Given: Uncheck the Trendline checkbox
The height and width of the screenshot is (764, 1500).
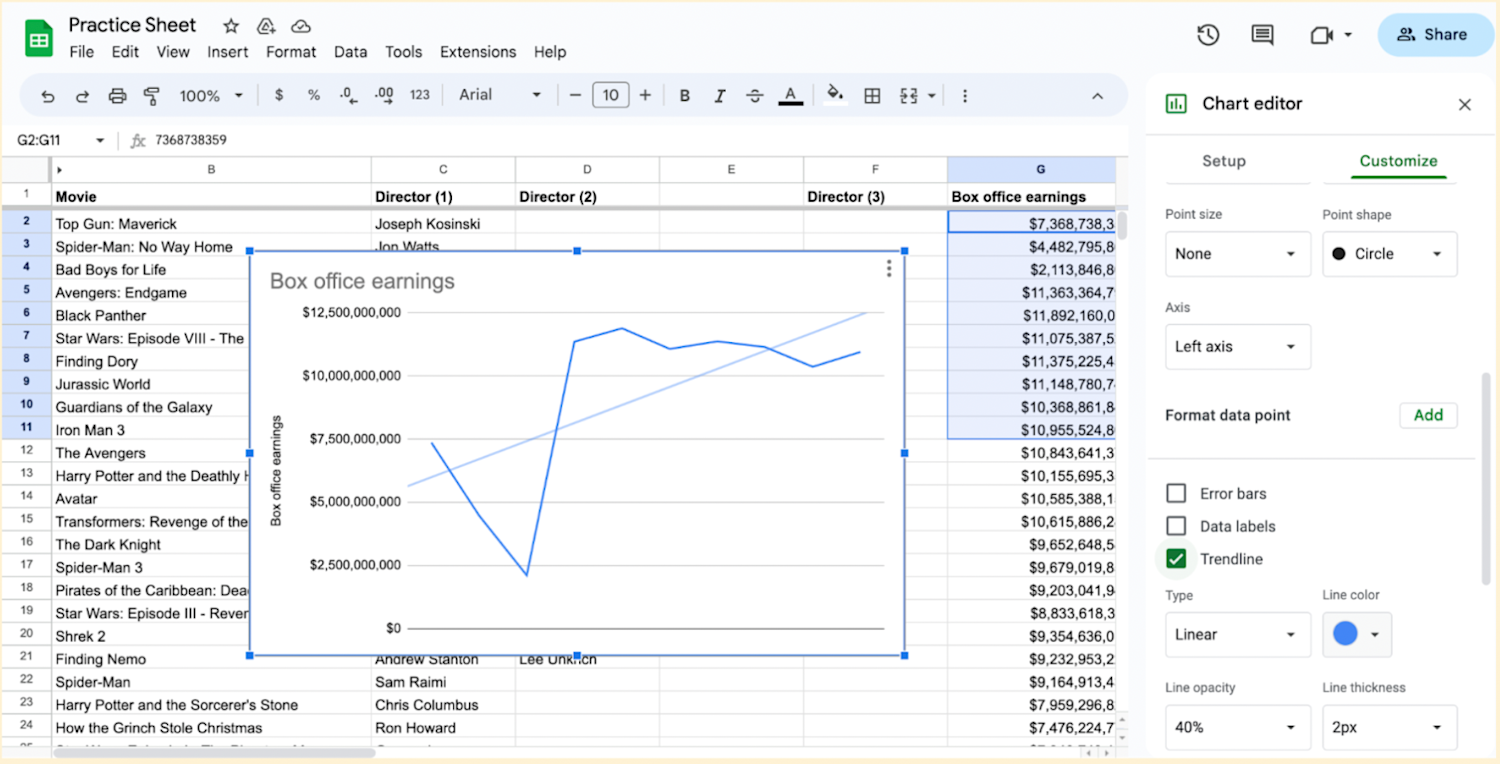Looking at the screenshot, I should tap(1177, 559).
